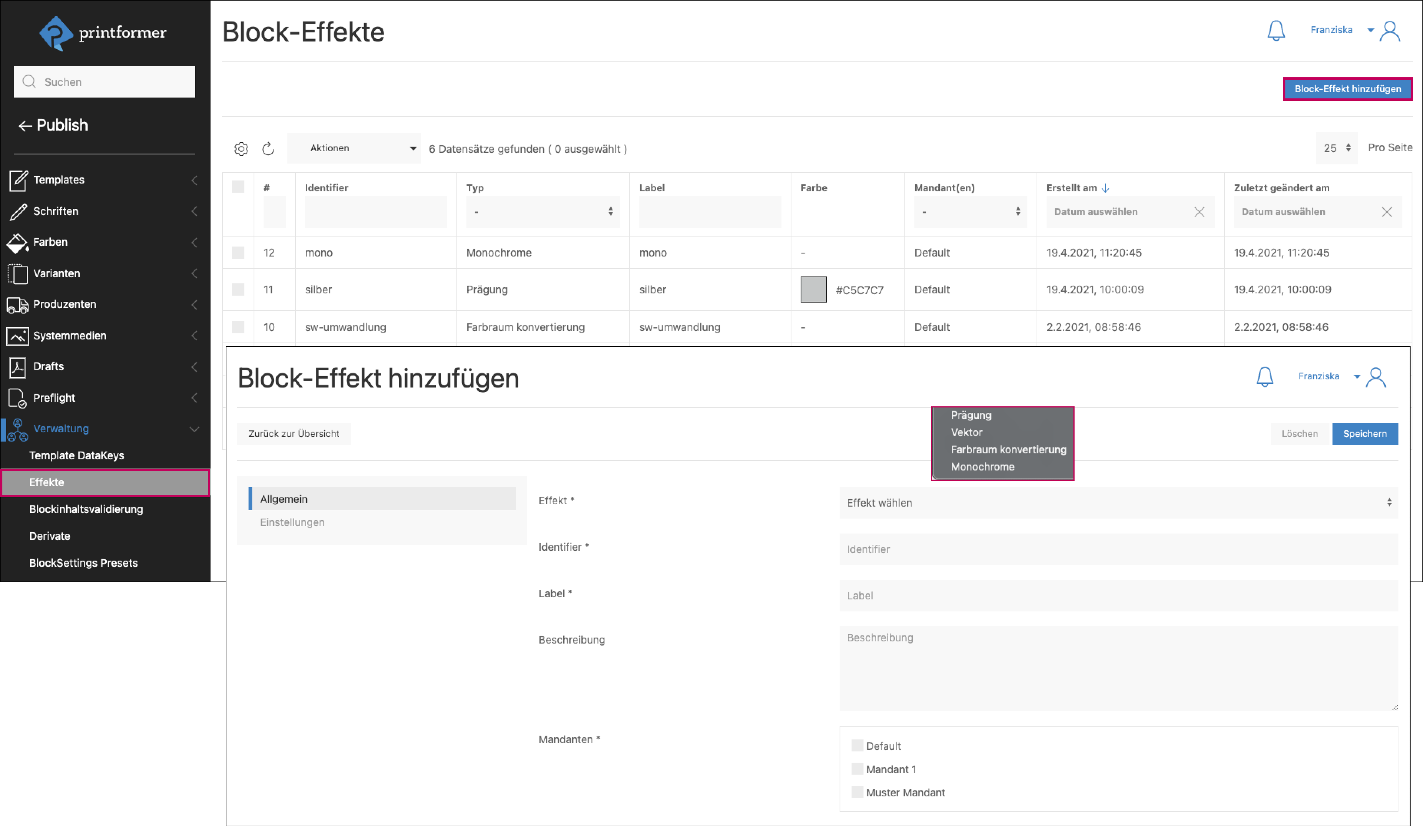
Task: Click the Preflight document icon
Action: (18, 398)
